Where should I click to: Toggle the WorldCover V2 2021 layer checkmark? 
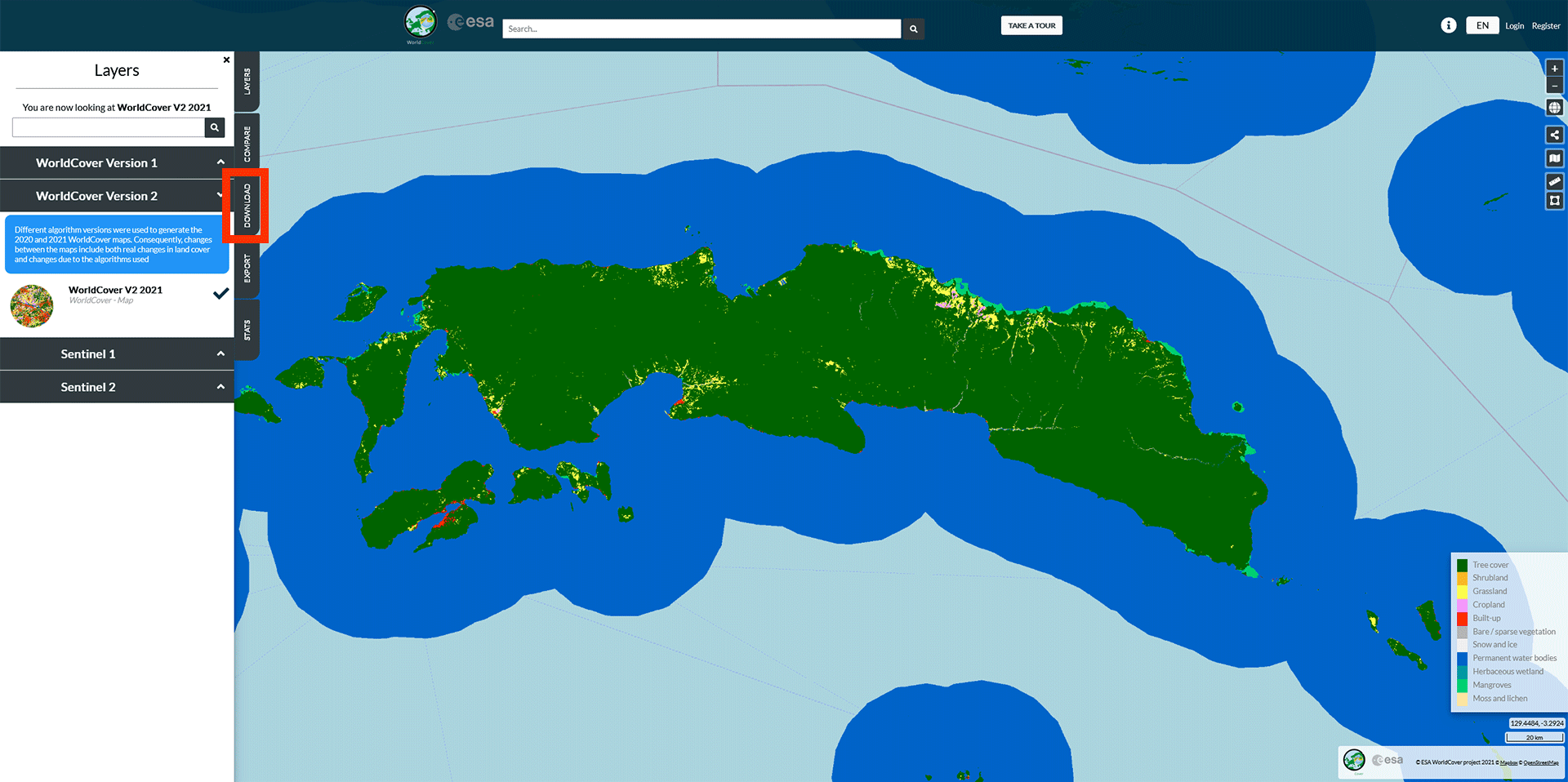(x=220, y=294)
